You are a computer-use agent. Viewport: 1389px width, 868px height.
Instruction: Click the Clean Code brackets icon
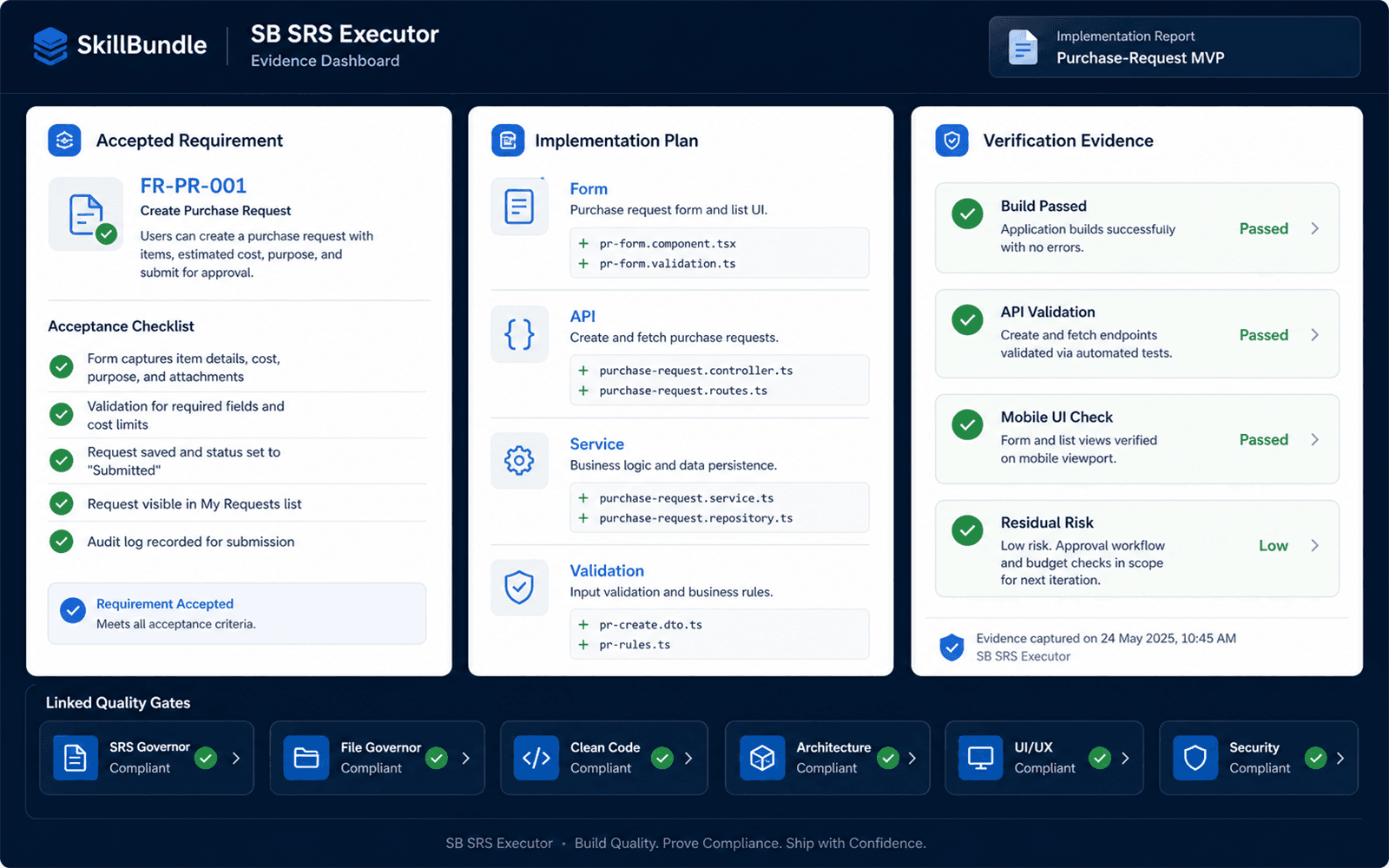pyautogui.click(x=536, y=758)
